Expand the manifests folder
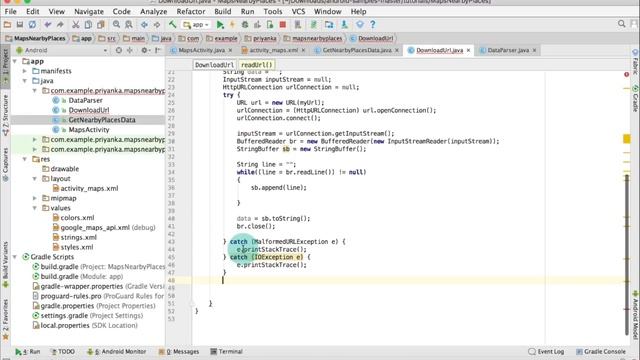 (x=25, y=71)
